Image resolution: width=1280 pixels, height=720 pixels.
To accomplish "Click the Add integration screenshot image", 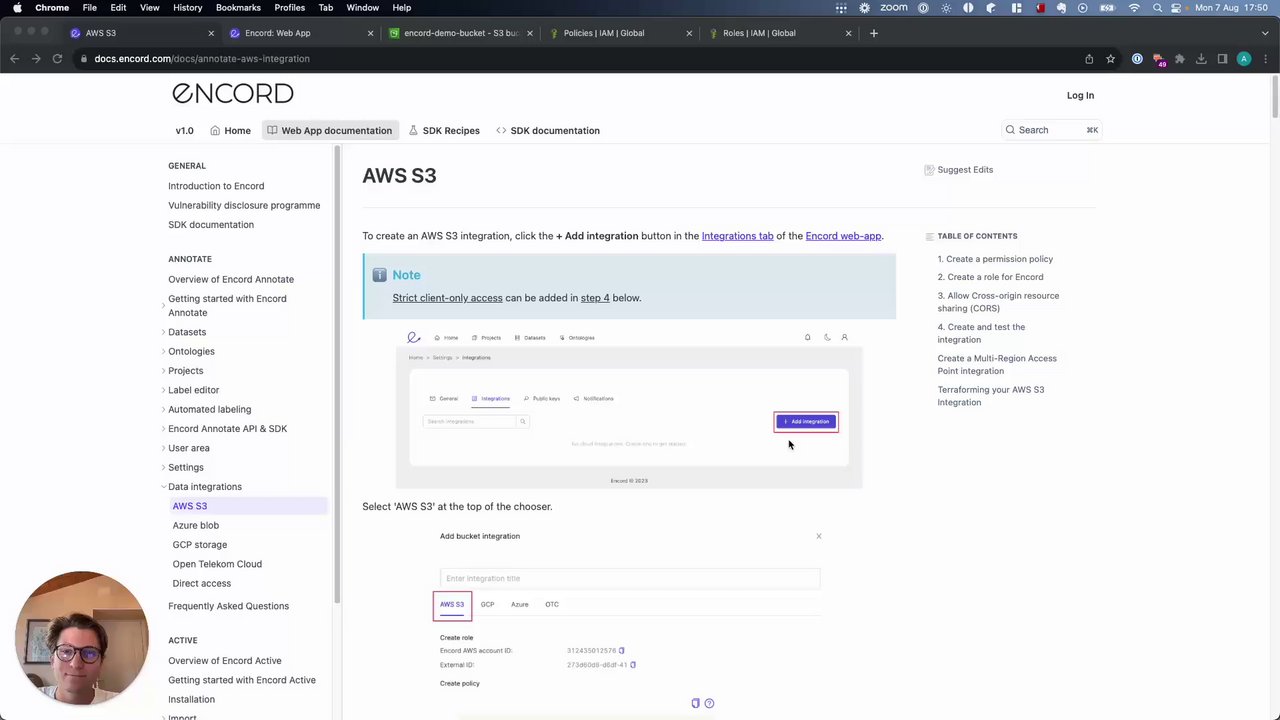I will (629, 409).
